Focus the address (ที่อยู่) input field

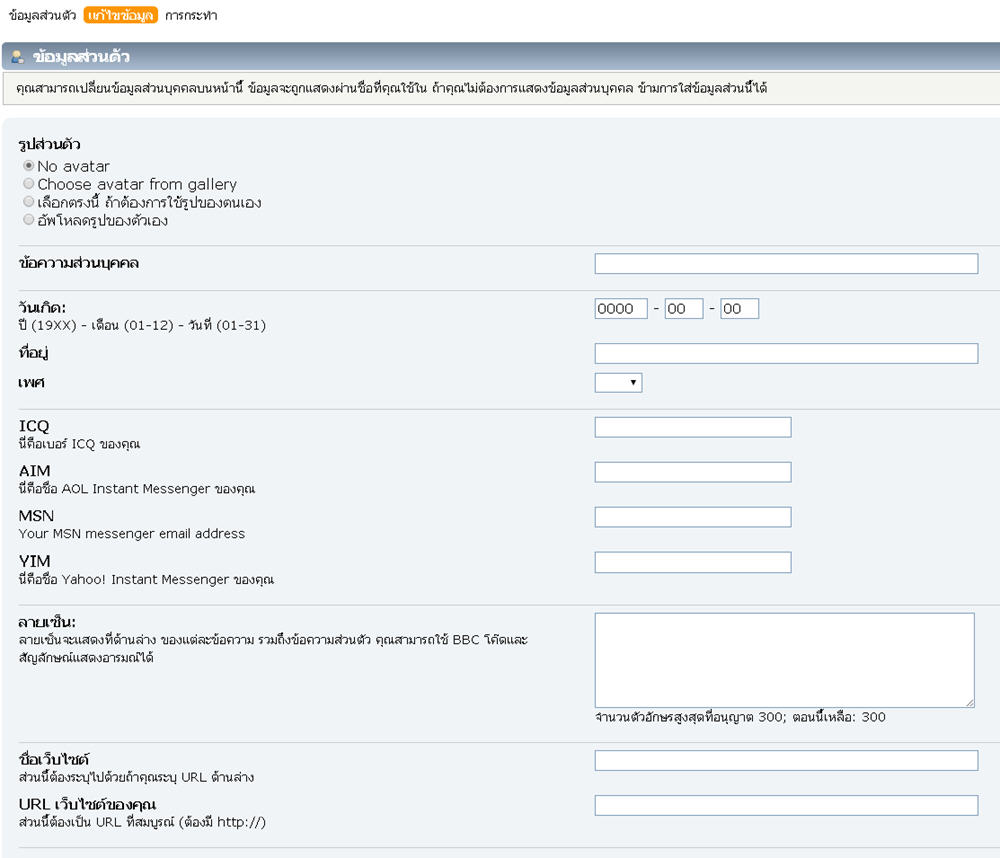click(x=786, y=353)
